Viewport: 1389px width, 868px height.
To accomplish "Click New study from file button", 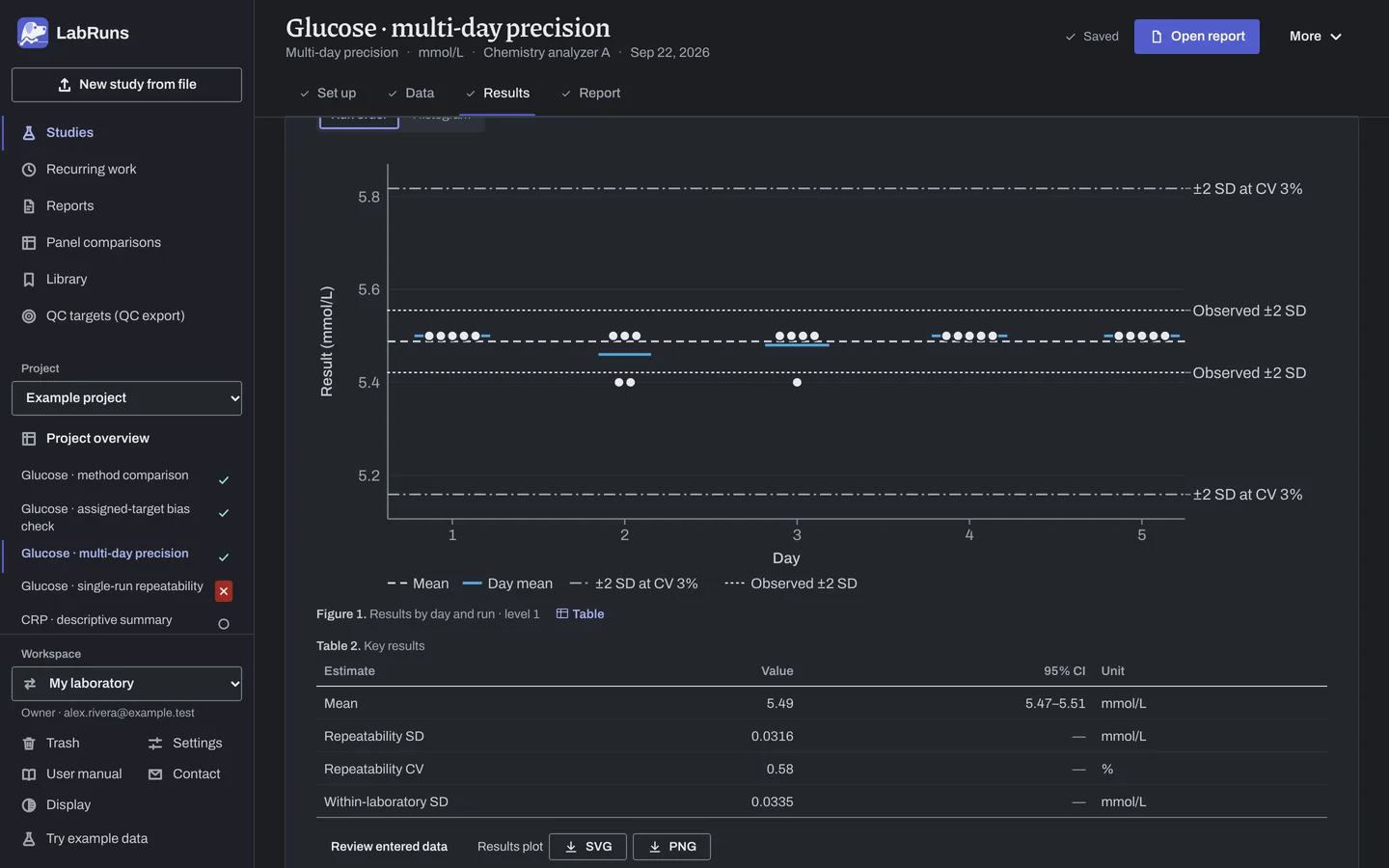I will pos(126,85).
